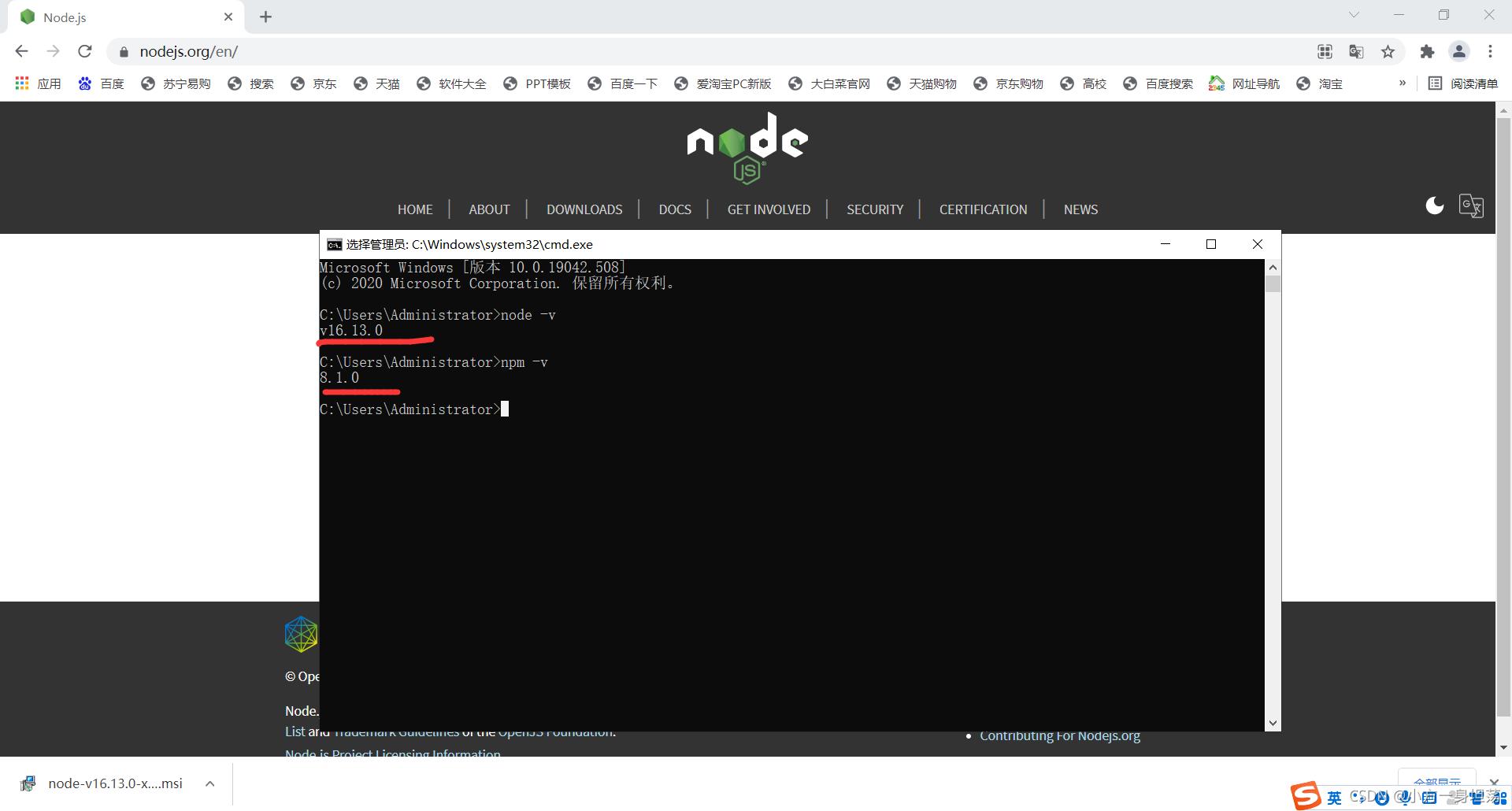Open the Extensions puzzle icon
This screenshot has width=1512, height=811.
1427,51
